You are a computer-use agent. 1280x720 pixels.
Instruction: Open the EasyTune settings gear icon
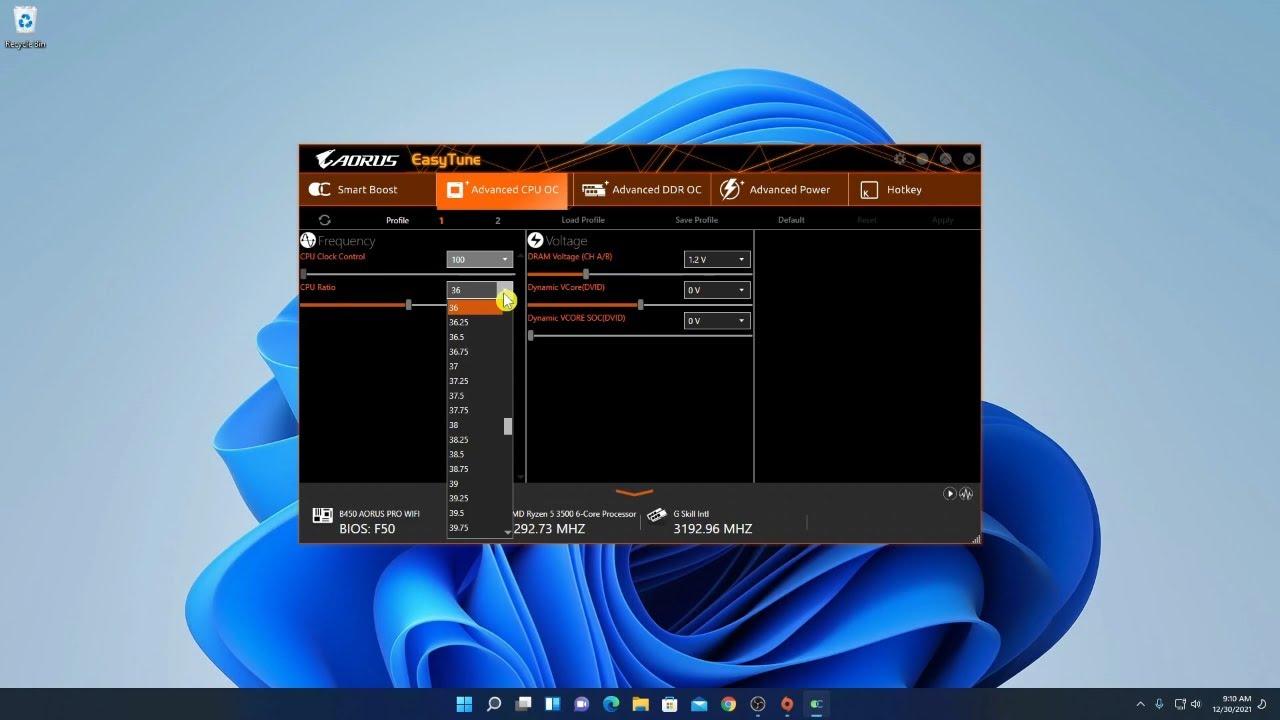coord(899,159)
